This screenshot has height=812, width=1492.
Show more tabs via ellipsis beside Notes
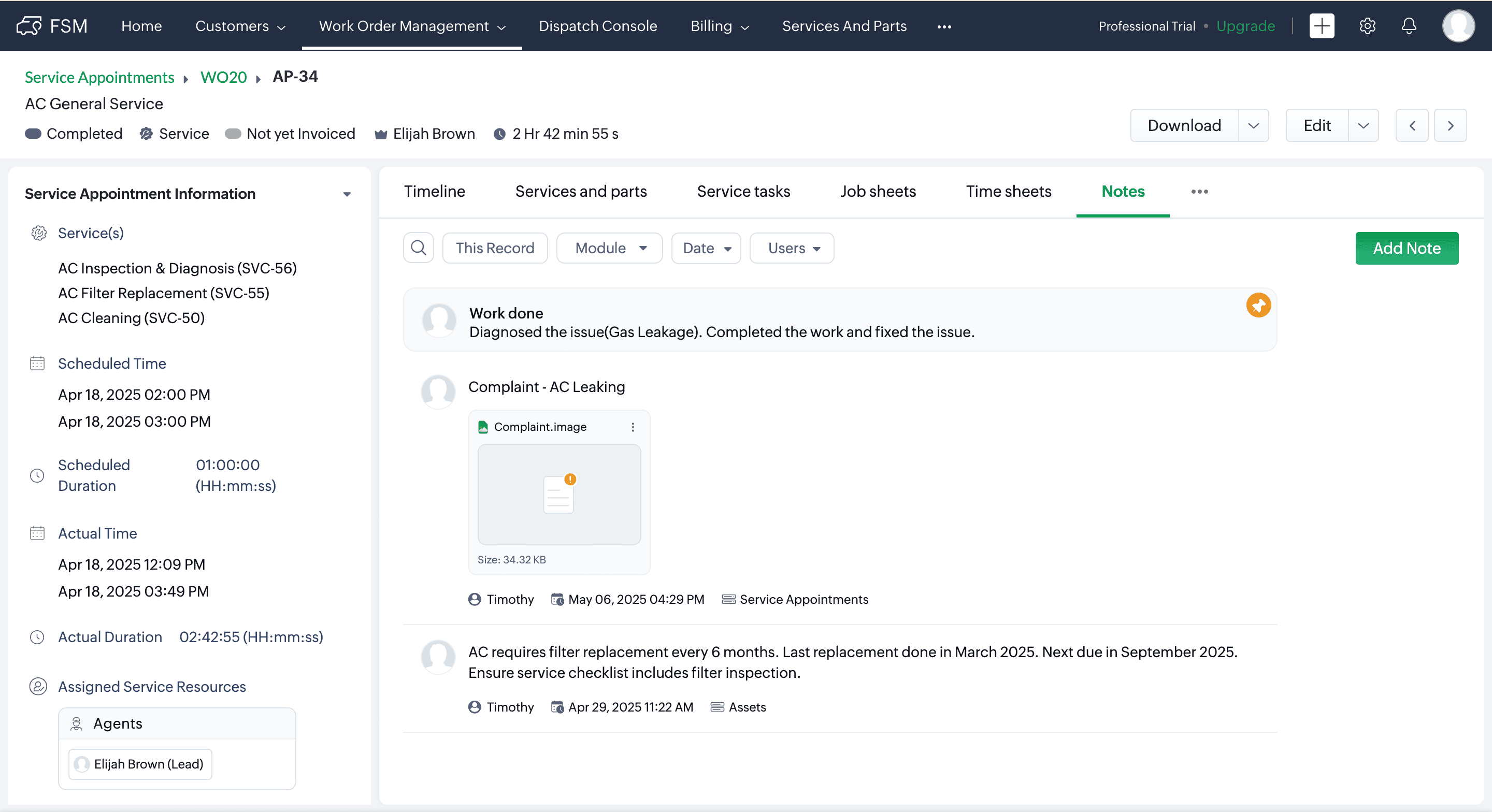click(1199, 192)
